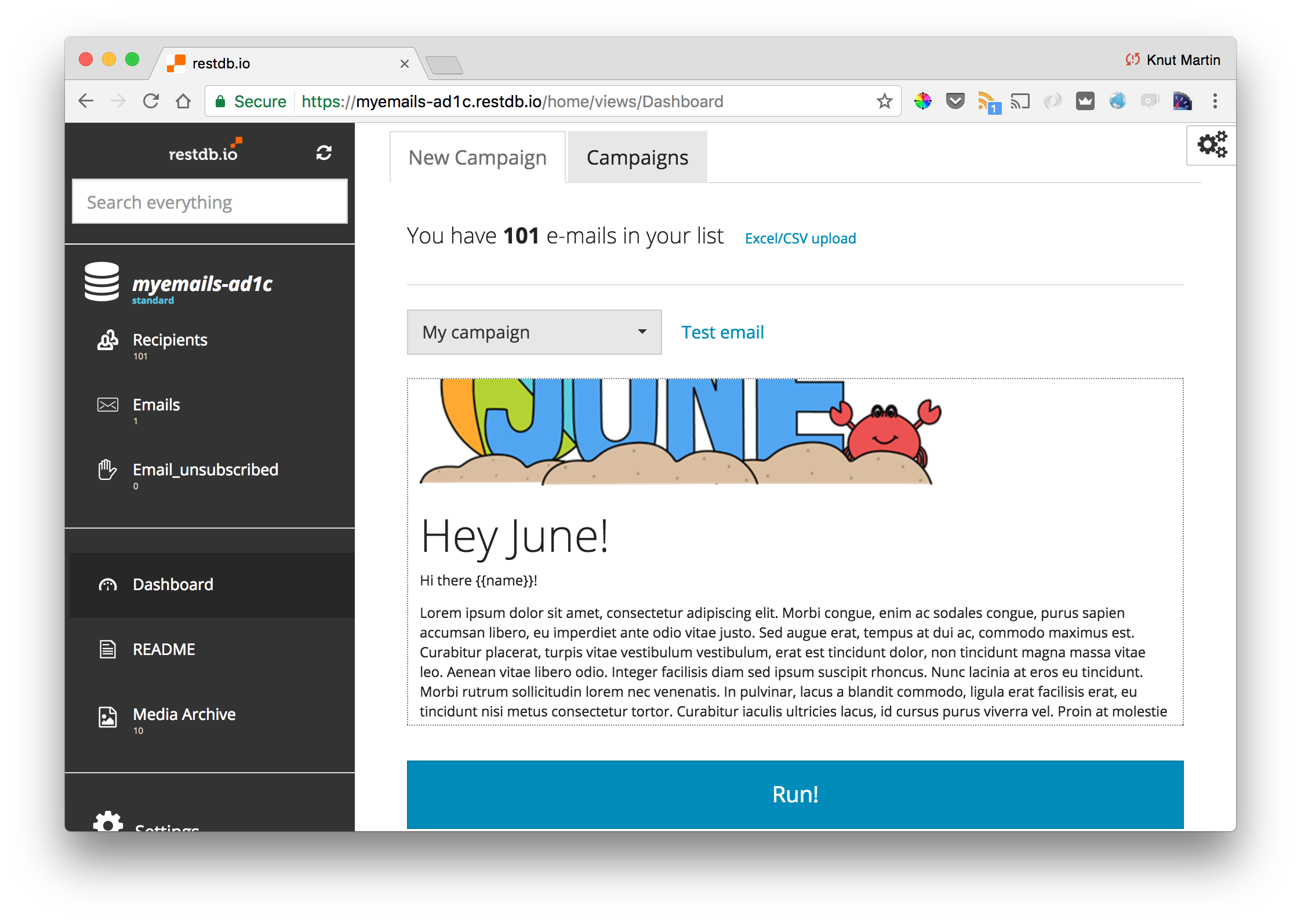The width and height of the screenshot is (1301, 924).
Task: Select the restdb.io browser tab
Action: (x=288, y=63)
